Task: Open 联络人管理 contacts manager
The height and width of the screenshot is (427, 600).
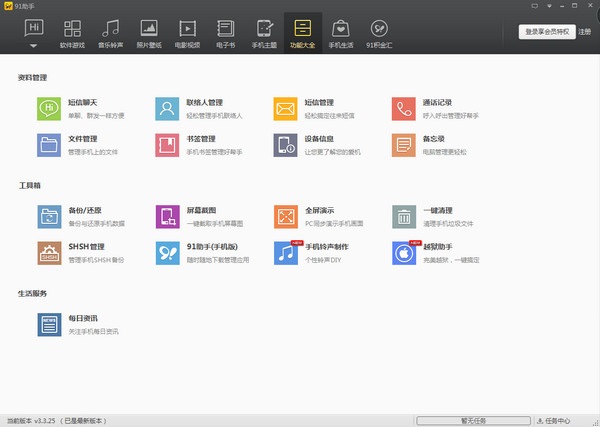Action: 168,108
